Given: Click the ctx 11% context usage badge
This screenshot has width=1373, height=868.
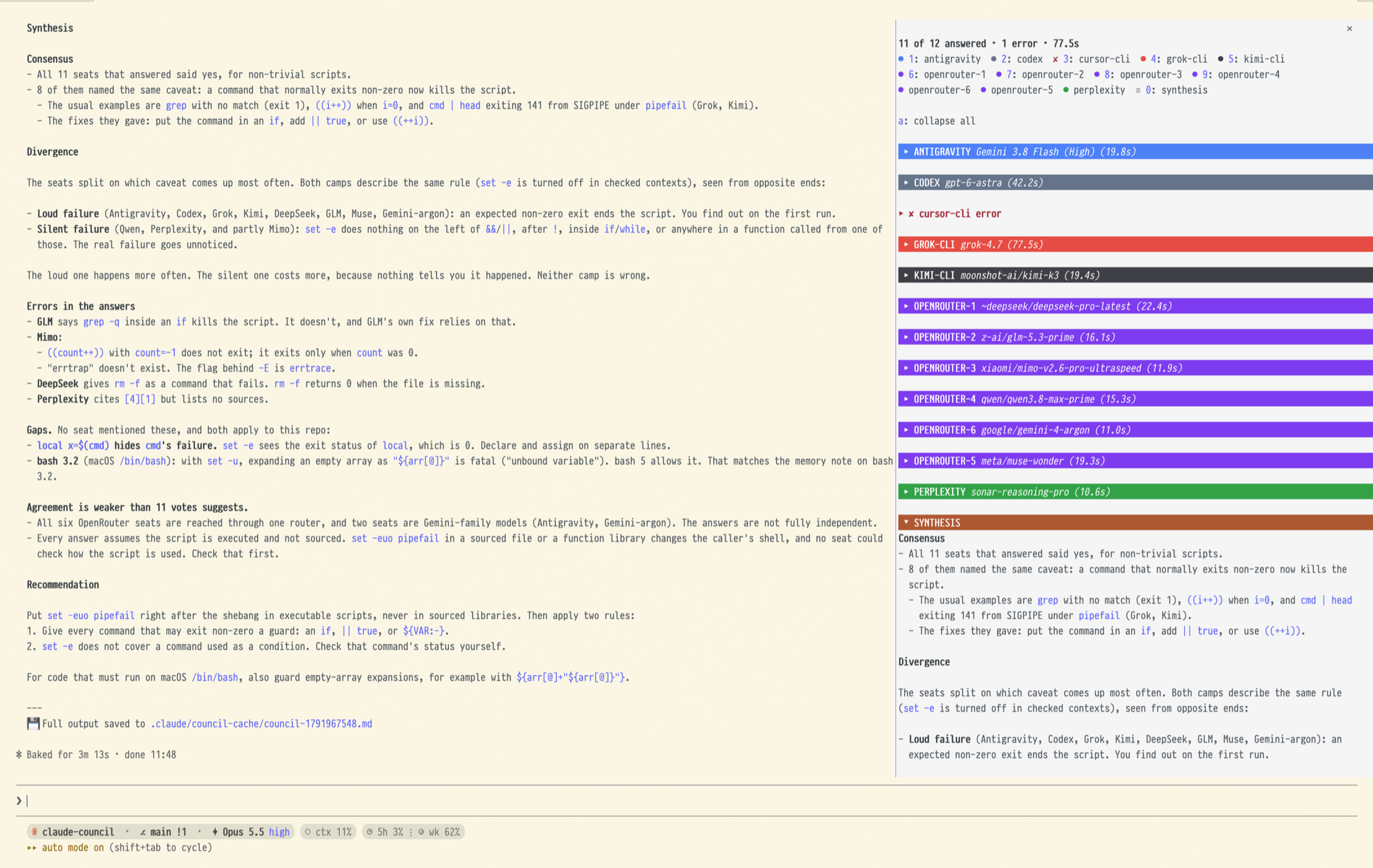Looking at the screenshot, I should (328, 832).
